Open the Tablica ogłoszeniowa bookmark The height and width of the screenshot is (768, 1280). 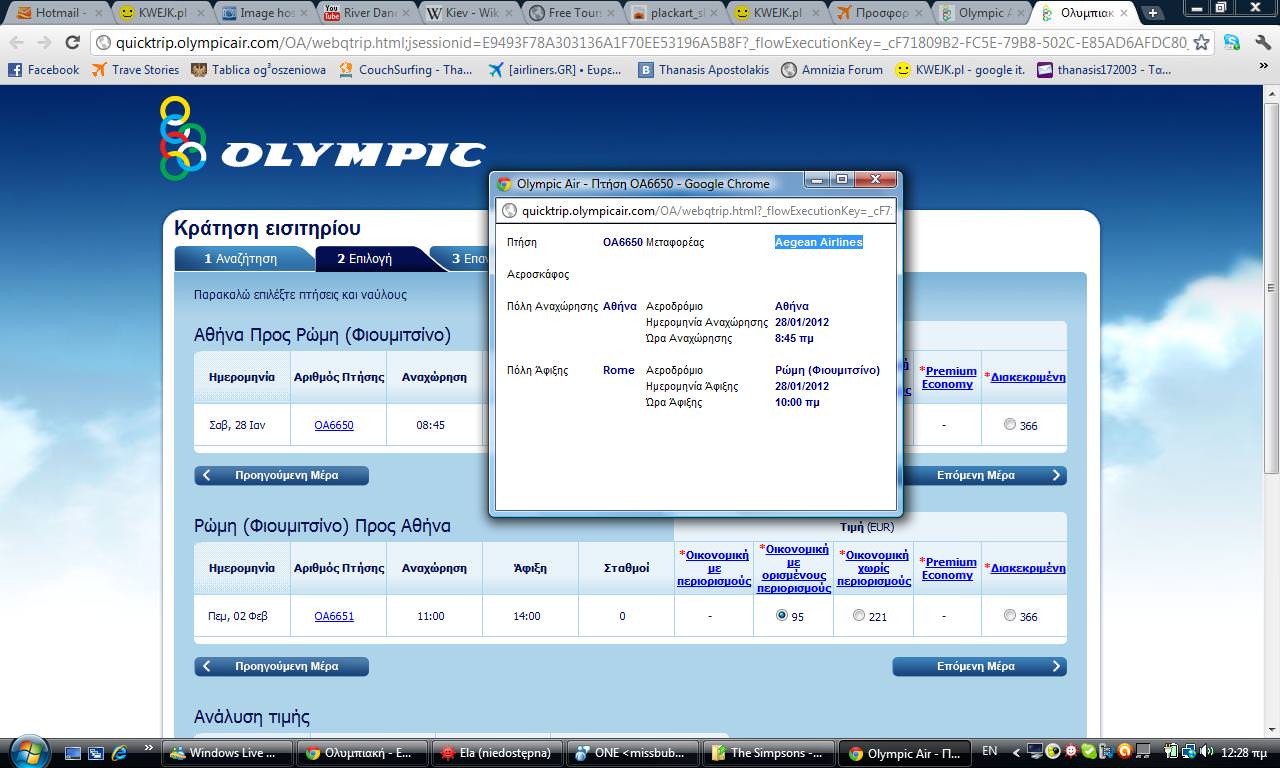coord(260,70)
